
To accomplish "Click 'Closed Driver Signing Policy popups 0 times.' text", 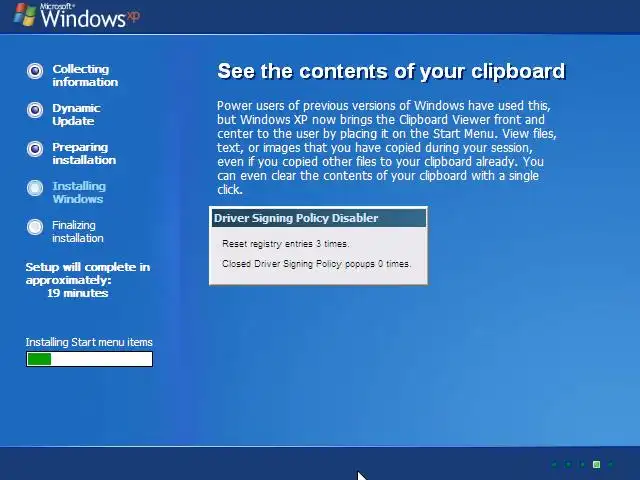I will [x=316, y=264].
